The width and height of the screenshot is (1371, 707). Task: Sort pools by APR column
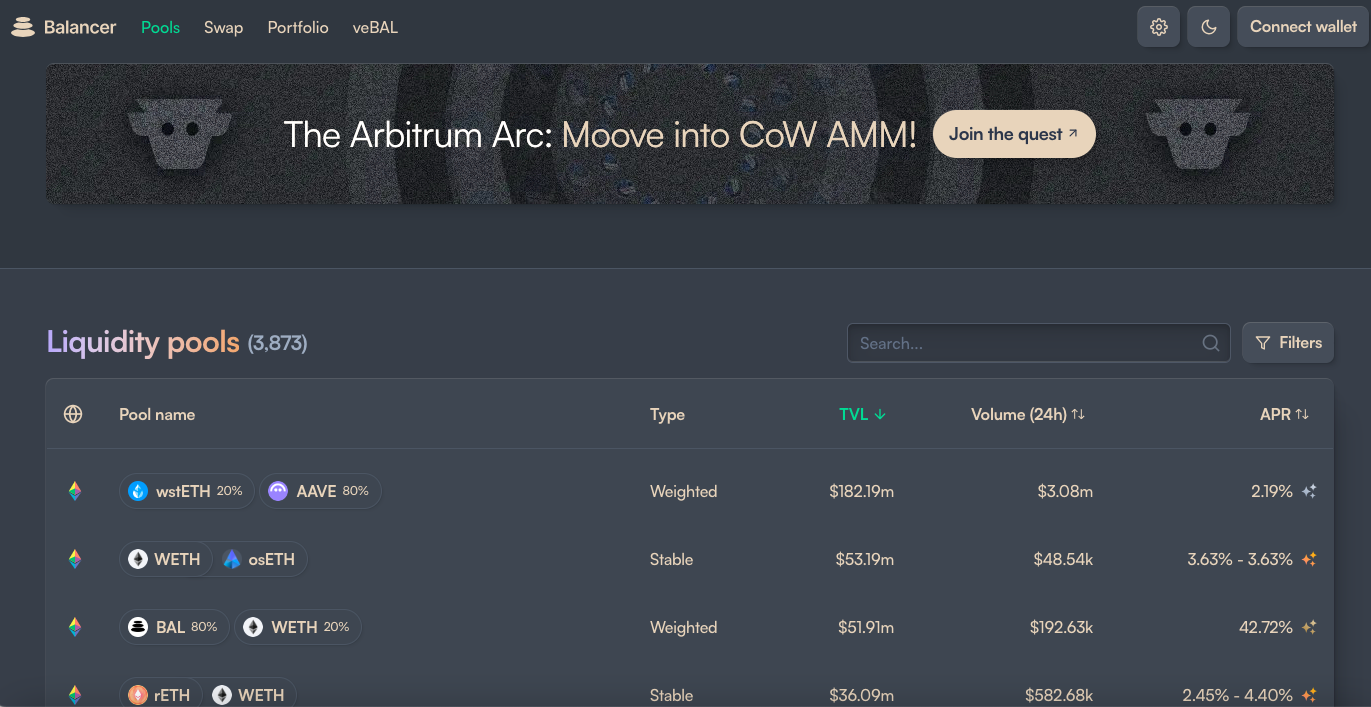[x=1284, y=414]
